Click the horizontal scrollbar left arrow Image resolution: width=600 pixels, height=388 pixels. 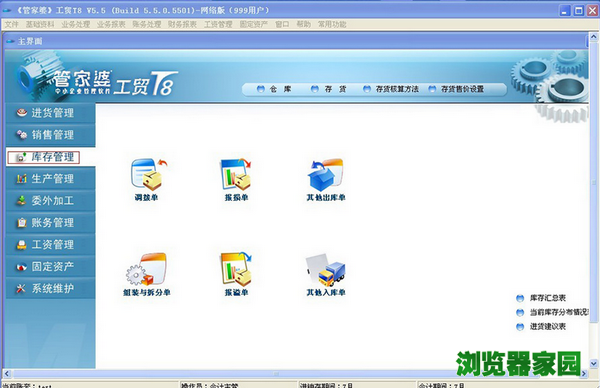pyautogui.click(x=7, y=373)
